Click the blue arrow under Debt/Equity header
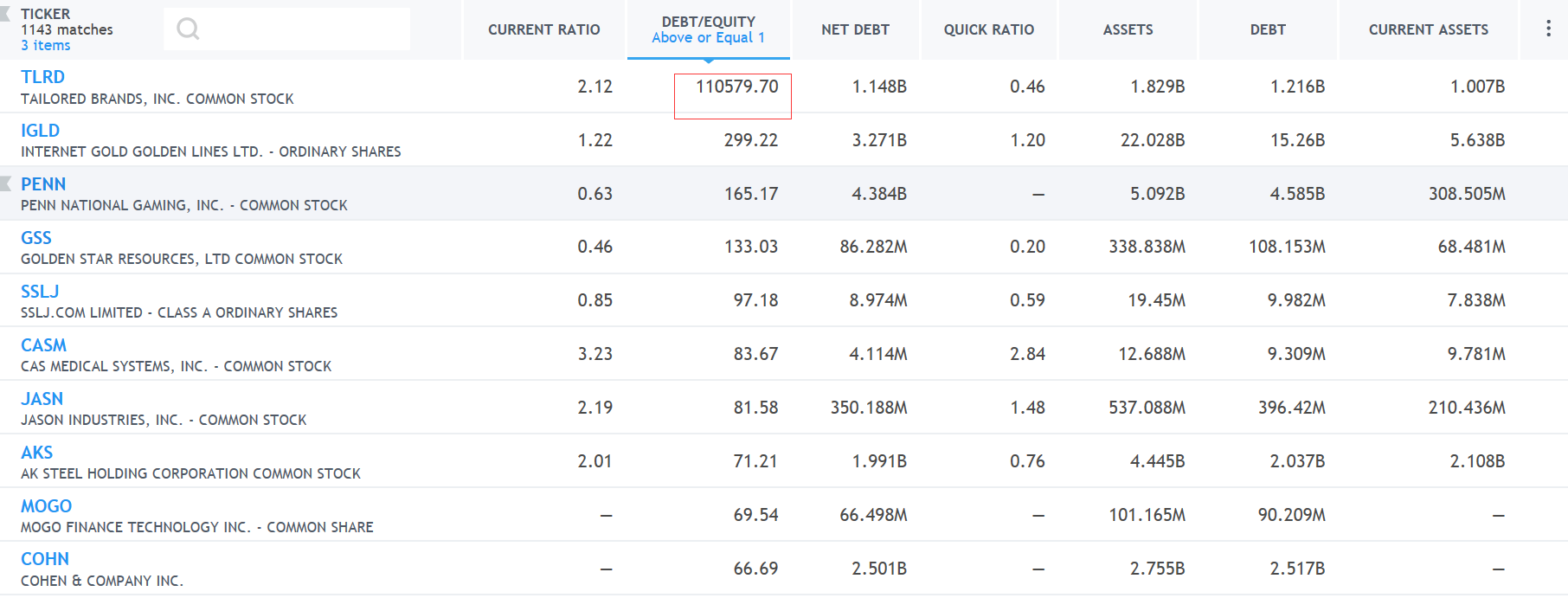 pyautogui.click(x=709, y=61)
